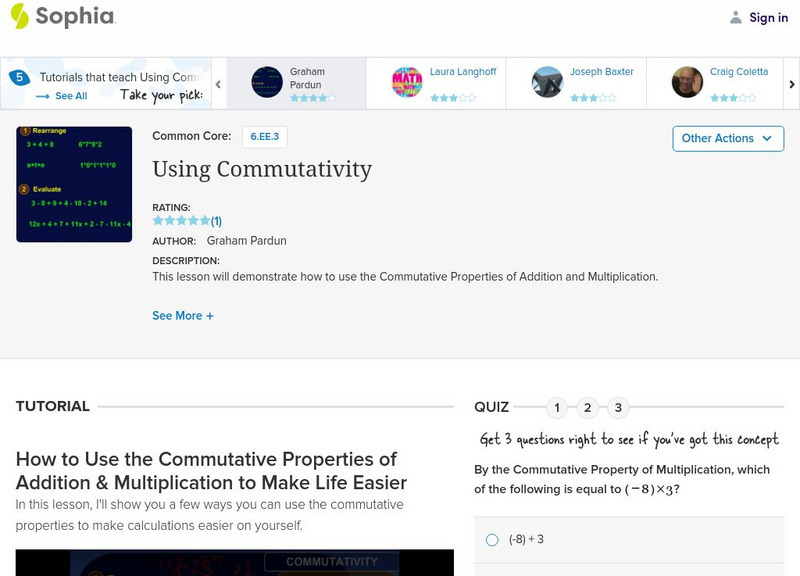
Task: Select Joseph Baxter's avatar
Action: click(x=548, y=82)
